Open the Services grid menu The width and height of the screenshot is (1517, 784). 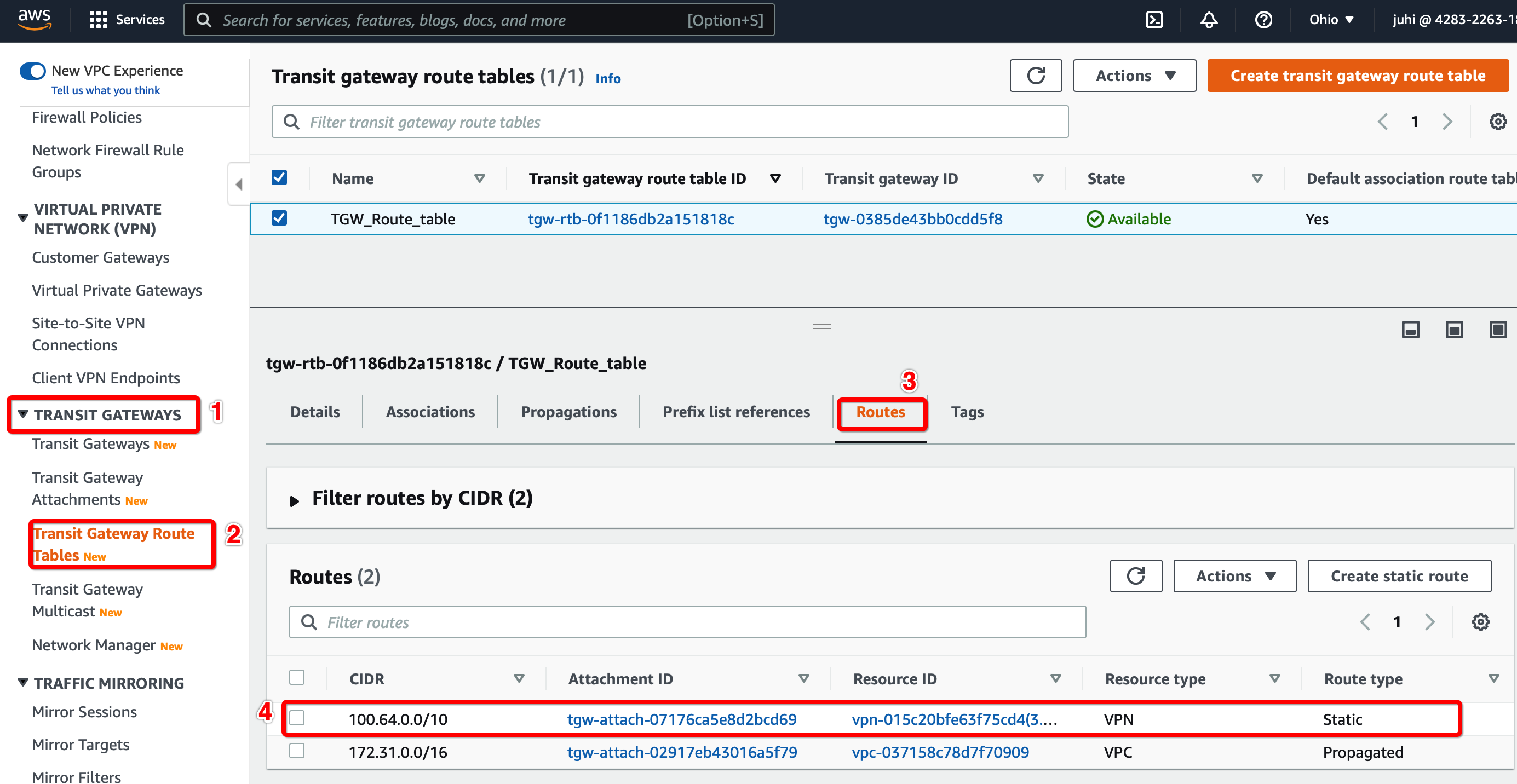pos(127,19)
